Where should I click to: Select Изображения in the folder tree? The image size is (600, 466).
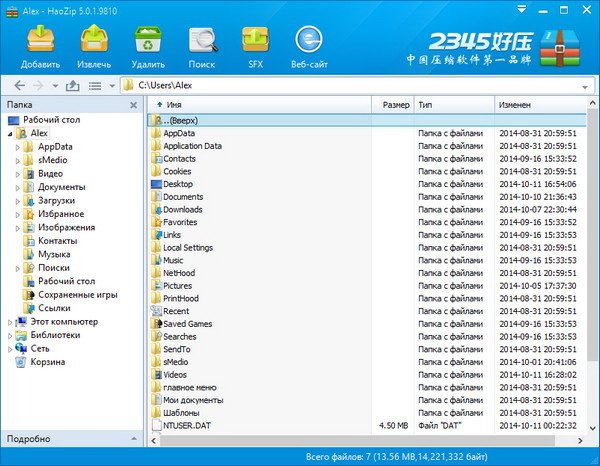67,227
